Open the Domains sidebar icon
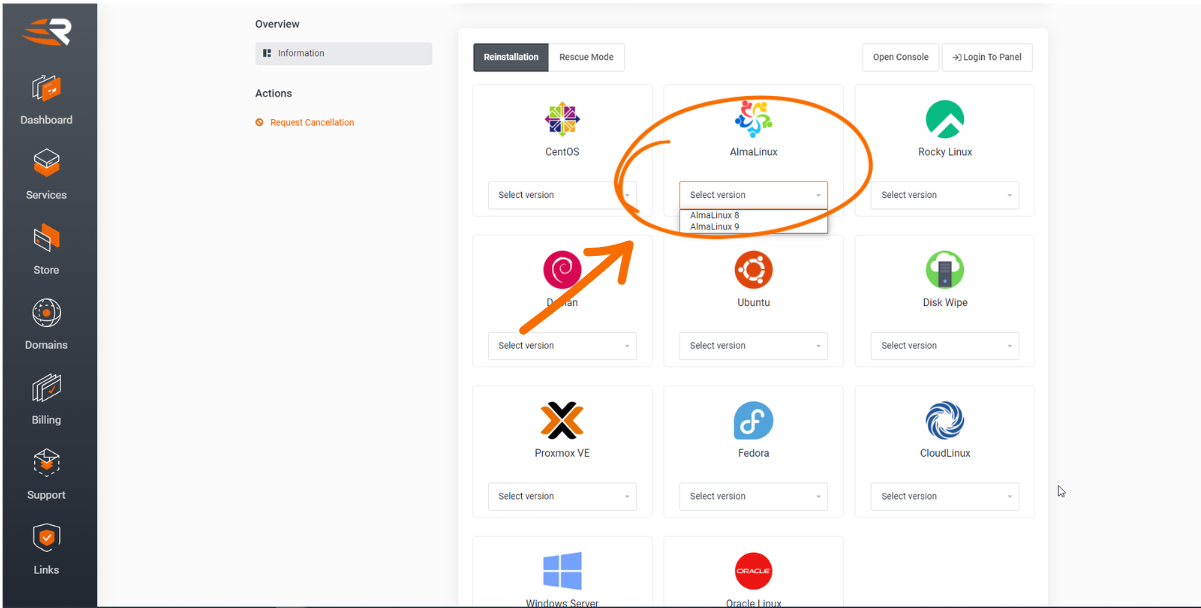 [x=47, y=313]
